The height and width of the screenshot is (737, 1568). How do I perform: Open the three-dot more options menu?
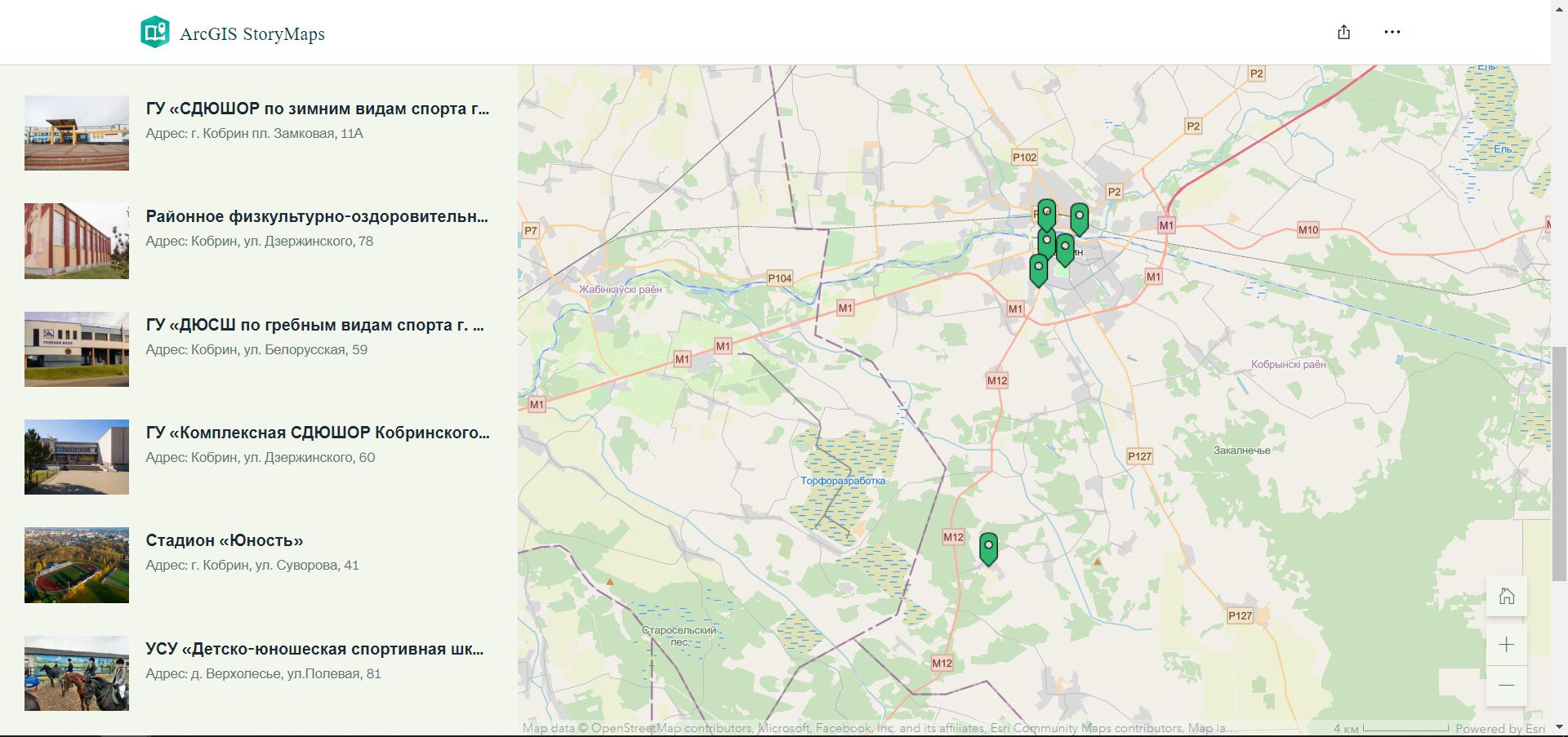1392,33
